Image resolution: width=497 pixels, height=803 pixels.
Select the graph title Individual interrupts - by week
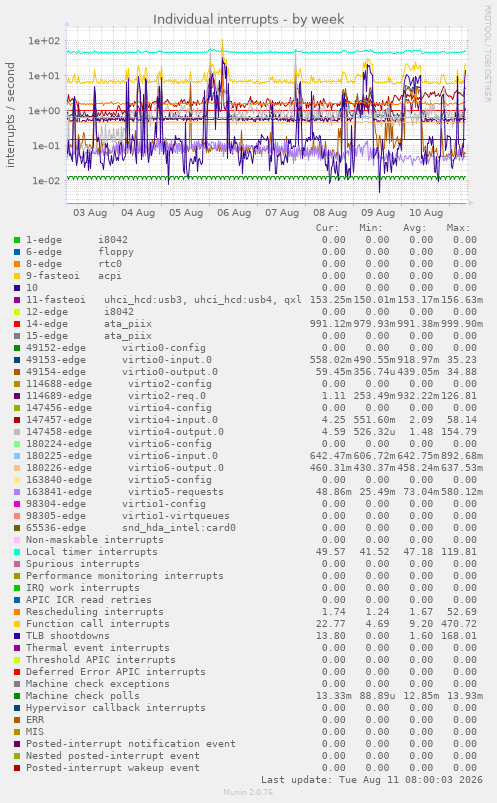(x=248, y=19)
